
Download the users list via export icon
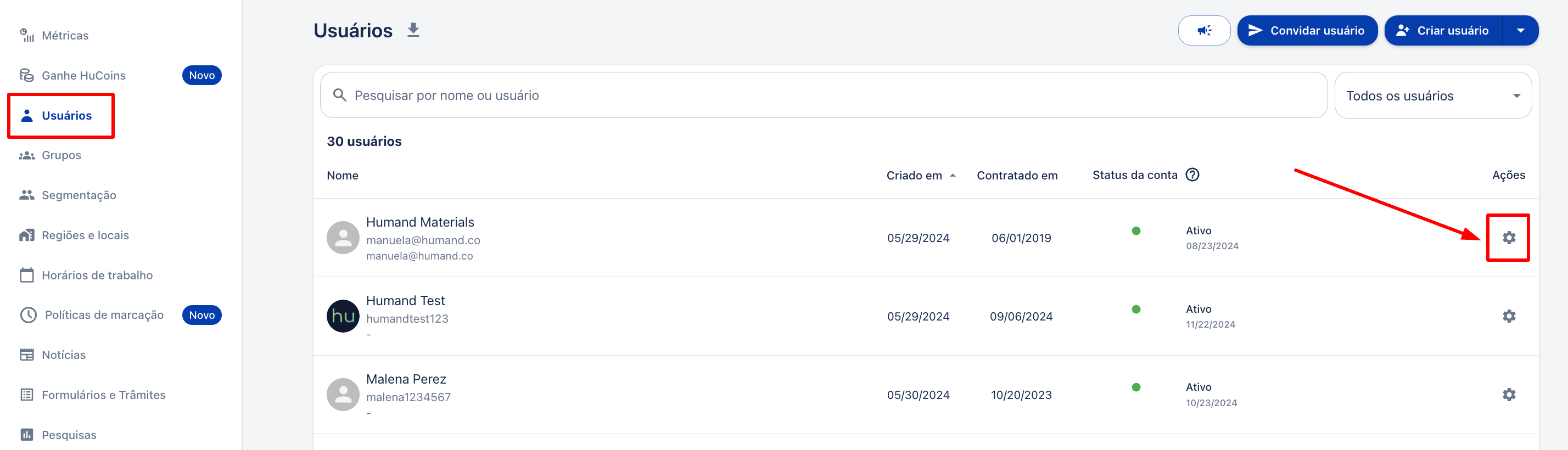tap(413, 30)
